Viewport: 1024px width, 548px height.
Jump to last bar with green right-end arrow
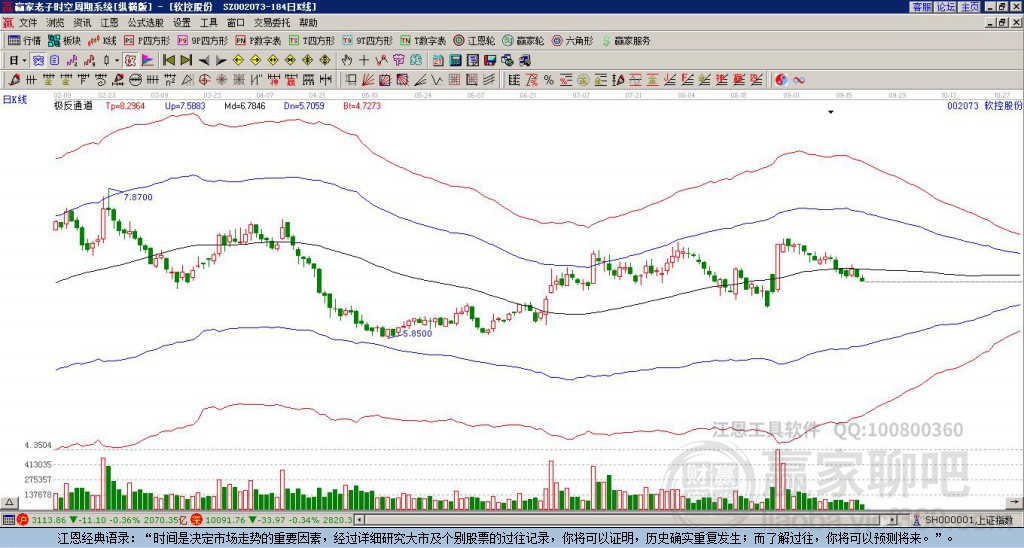pos(186,60)
